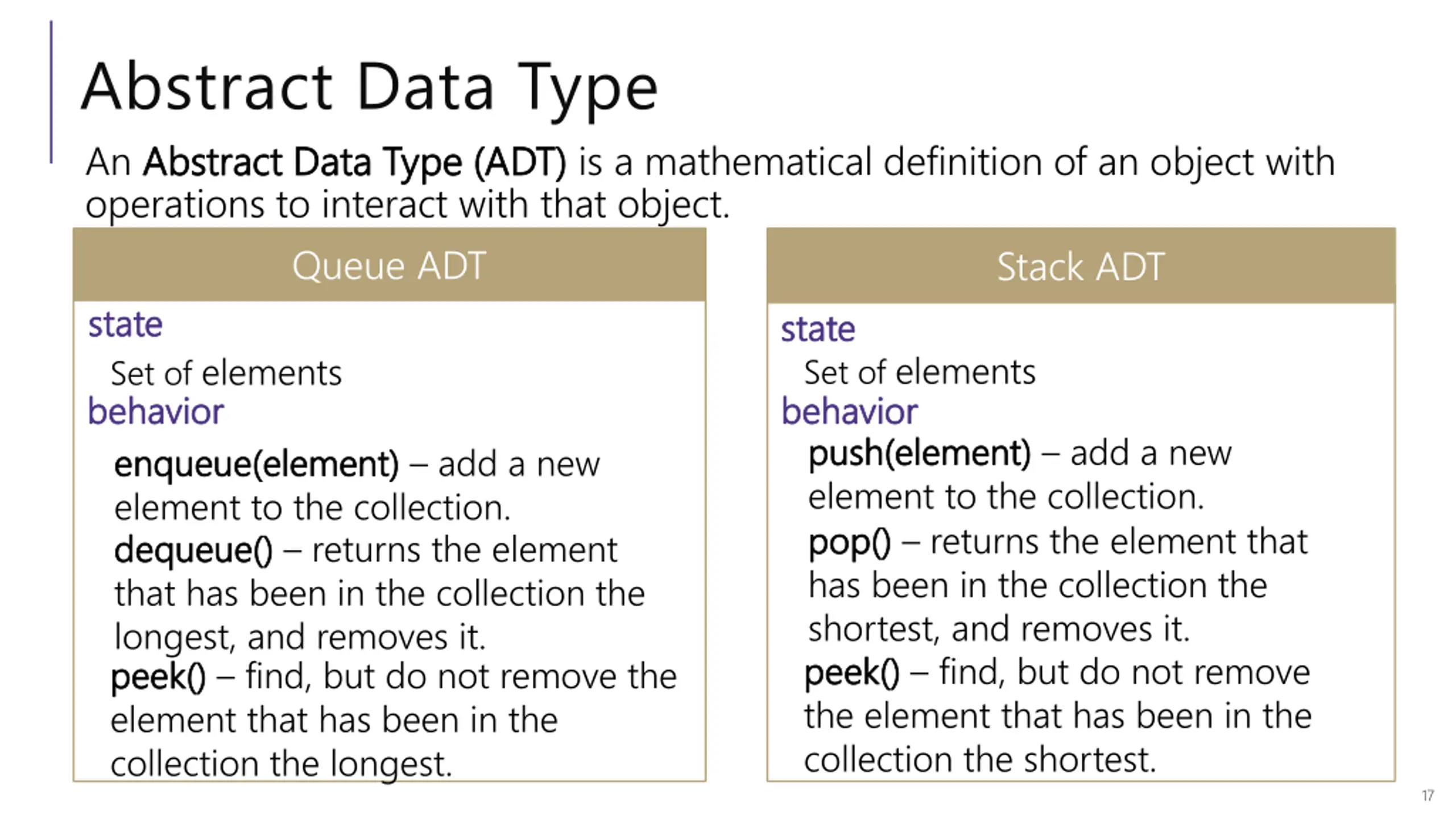Click the Abstract Data Type slide title
Image resolution: width=1456 pixels, height=819 pixels.
coord(370,88)
